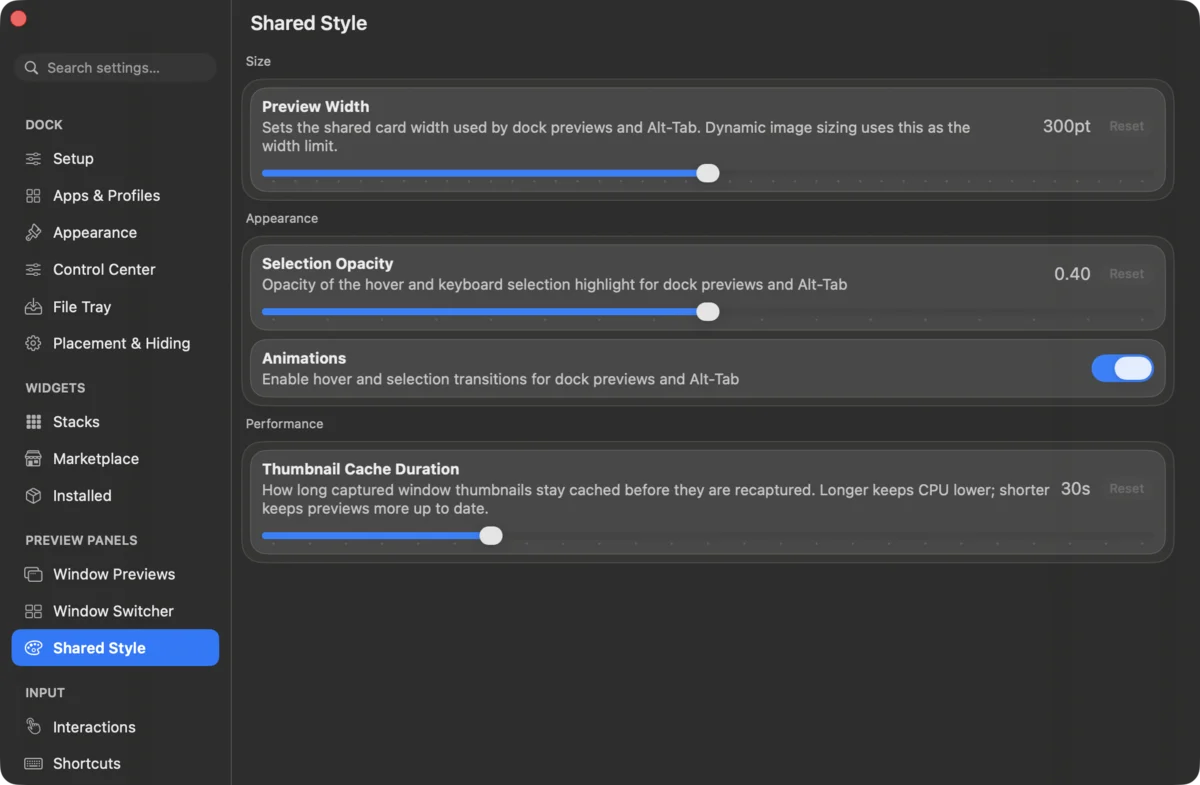This screenshot has height=785, width=1200.
Task: Close the settings window with red button
Action: click(x=18, y=18)
